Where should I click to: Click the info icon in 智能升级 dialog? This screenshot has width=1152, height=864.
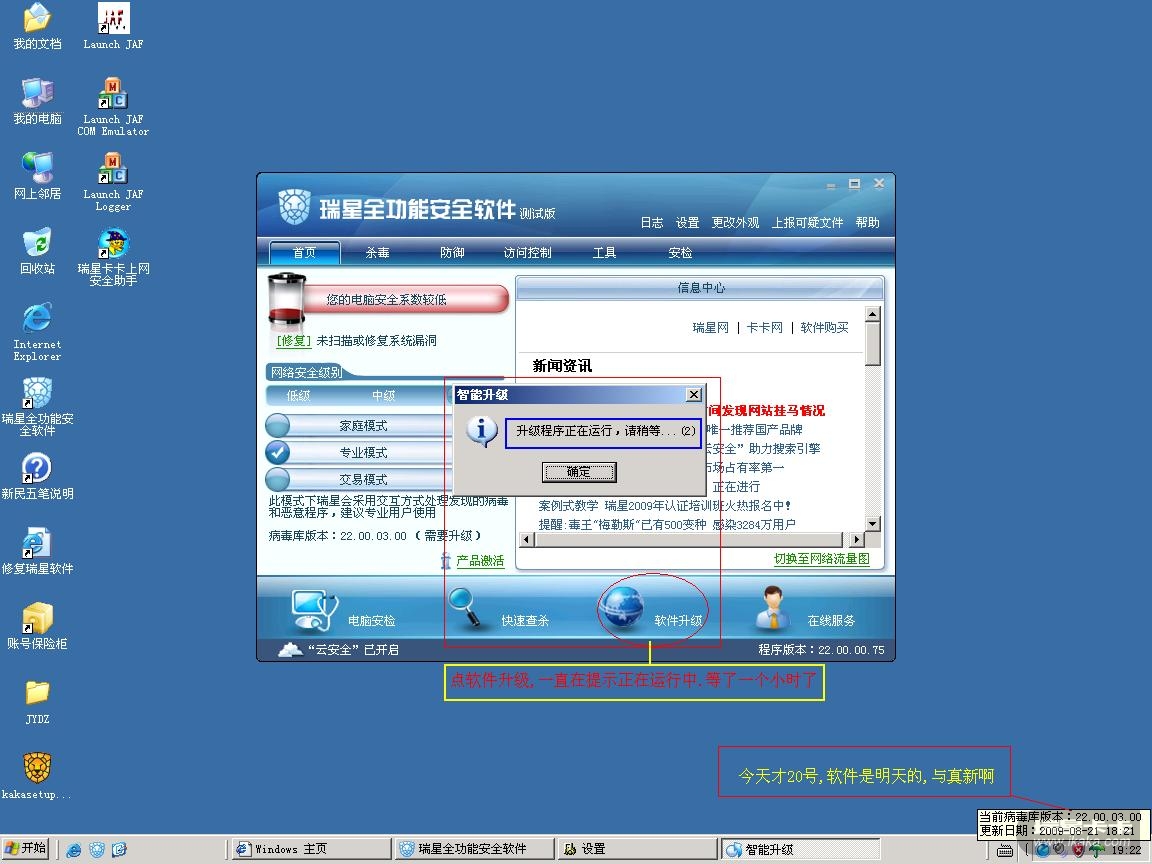[482, 431]
